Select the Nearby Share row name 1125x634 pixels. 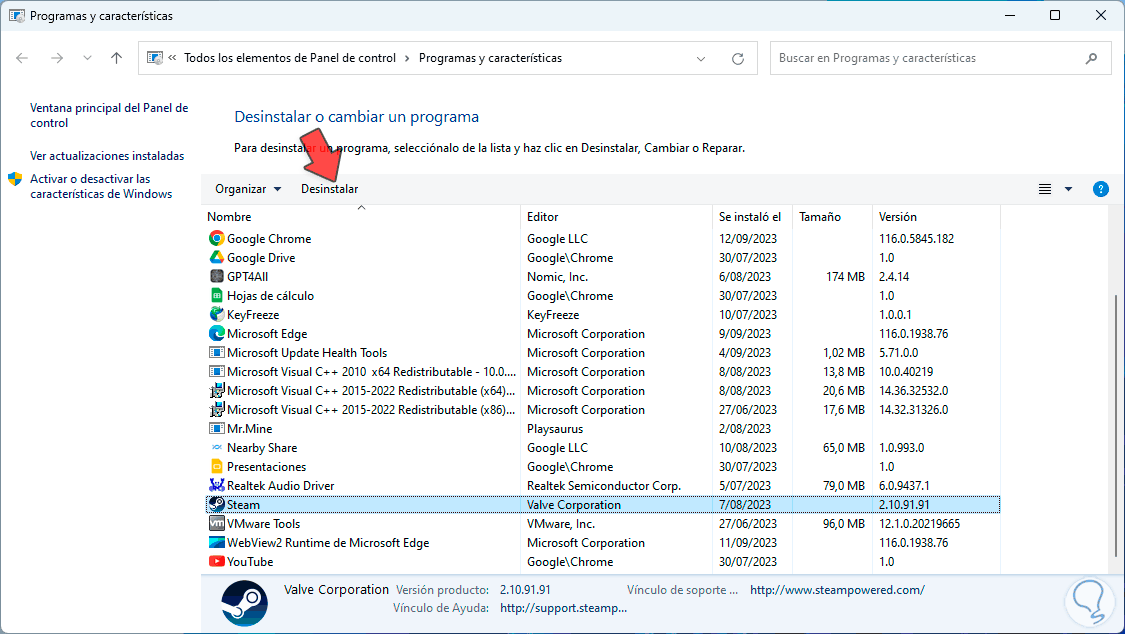click(262, 448)
